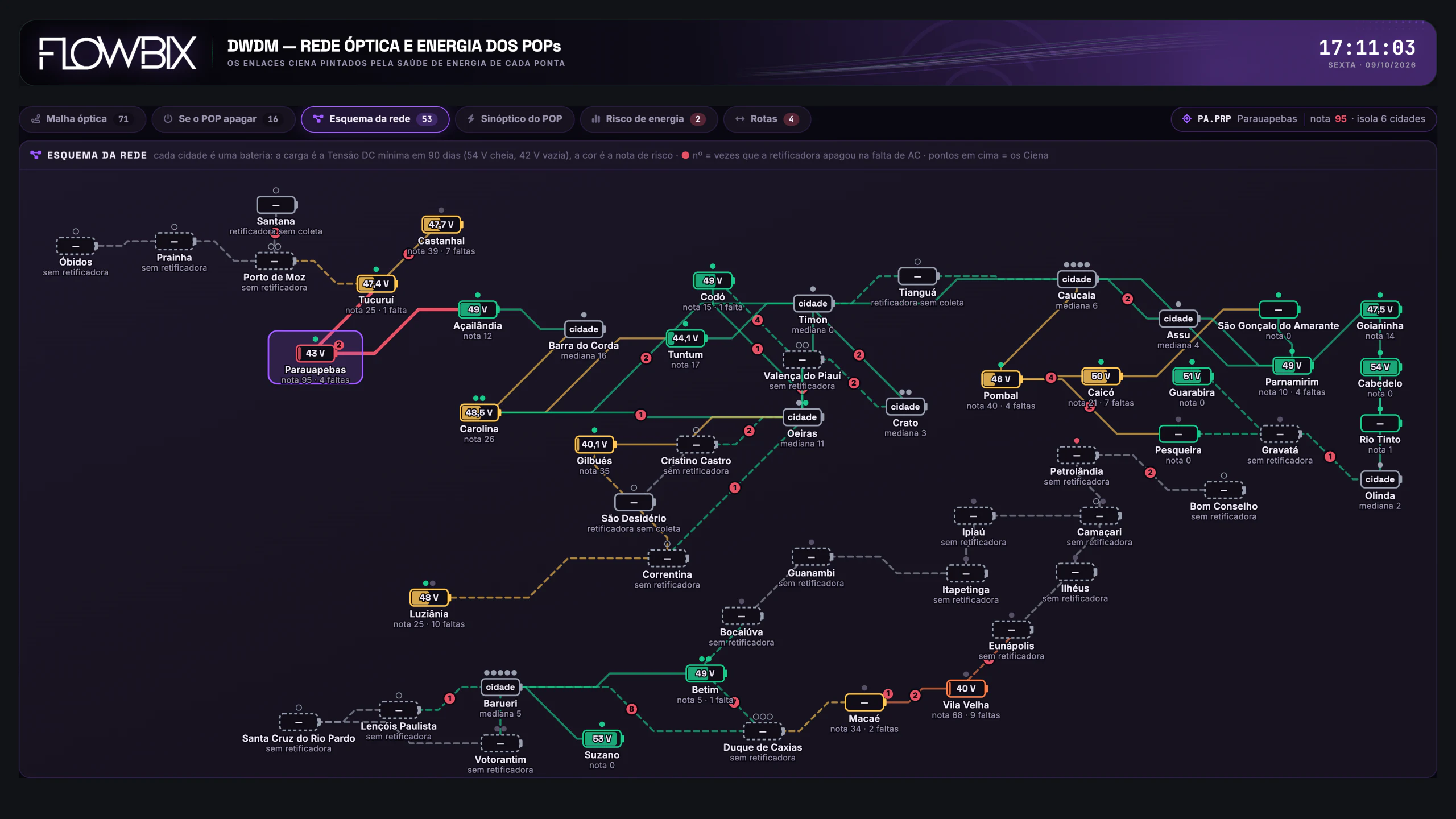
Task: Click the 'nota 25 · 10 faltas' label
Action: pos(429,624)
